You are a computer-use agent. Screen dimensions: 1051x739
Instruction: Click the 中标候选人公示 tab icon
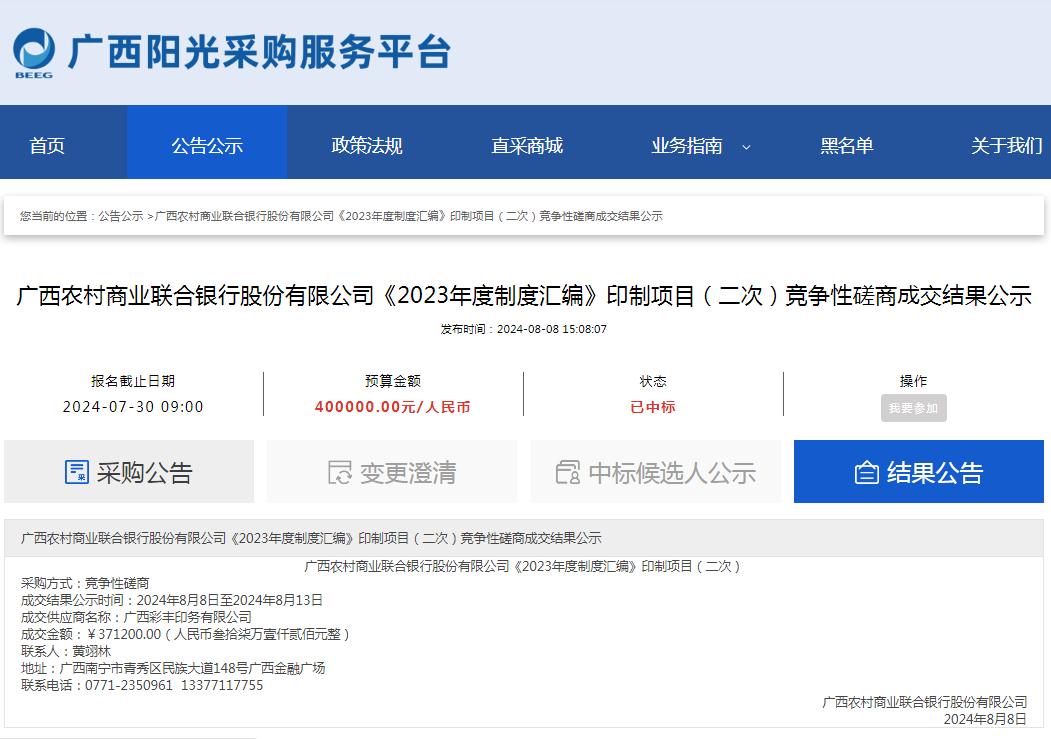[568, 472]
